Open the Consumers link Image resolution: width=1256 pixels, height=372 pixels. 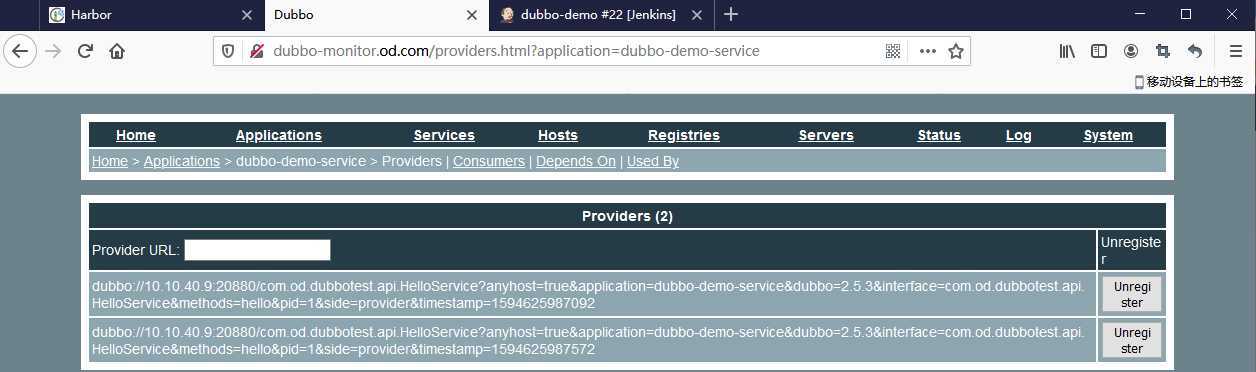489,161
